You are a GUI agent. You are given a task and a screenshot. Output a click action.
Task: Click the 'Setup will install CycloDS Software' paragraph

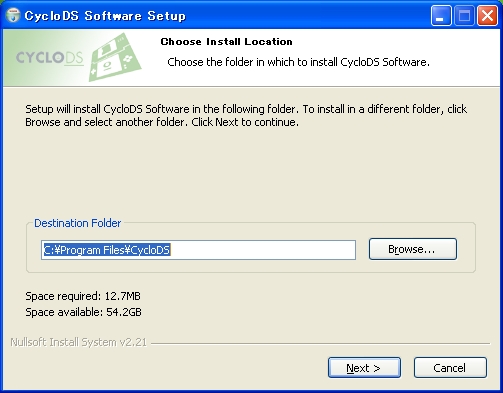tap(246, 115)
